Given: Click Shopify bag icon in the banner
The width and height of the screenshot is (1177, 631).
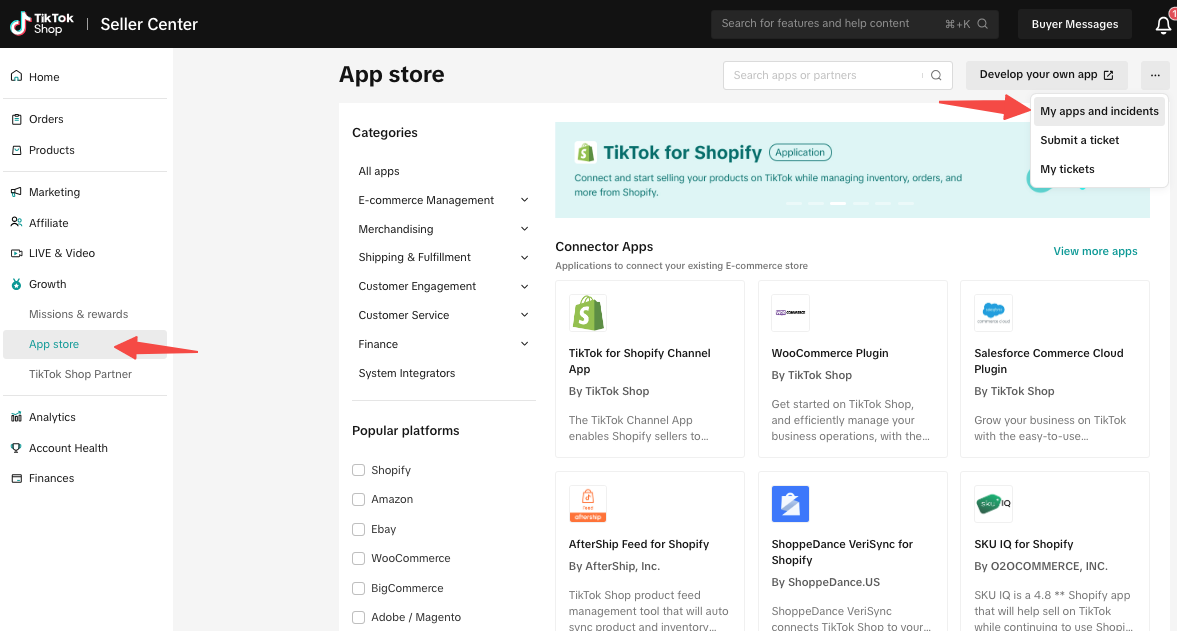Looking at the screenshot, I should (x=585, y=152).
